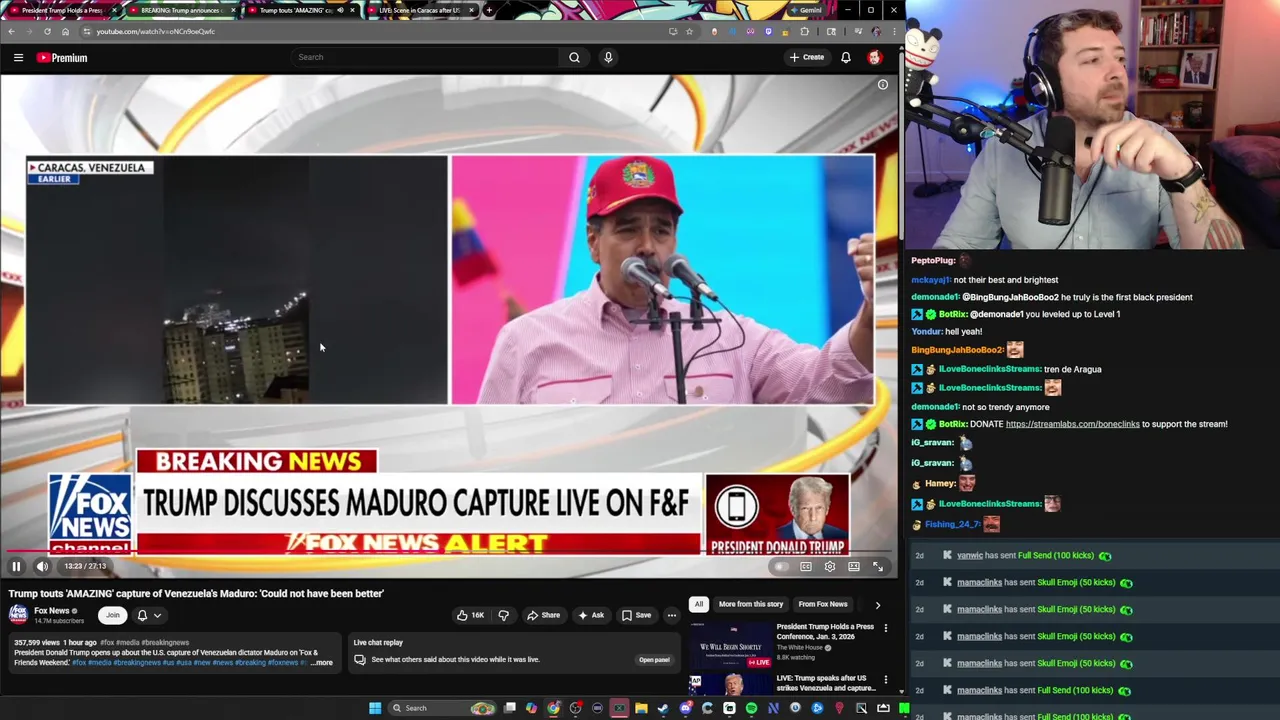Go to the browser home page icon

tap(65, 32)
